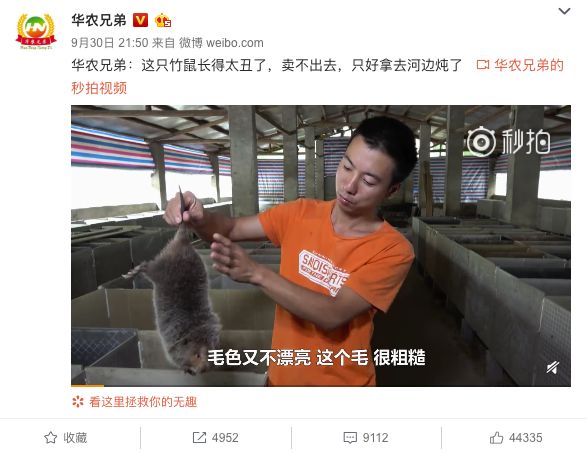Open the 看这里拯救你的无趣 link

pyautogui.click(x=143, y=402)
